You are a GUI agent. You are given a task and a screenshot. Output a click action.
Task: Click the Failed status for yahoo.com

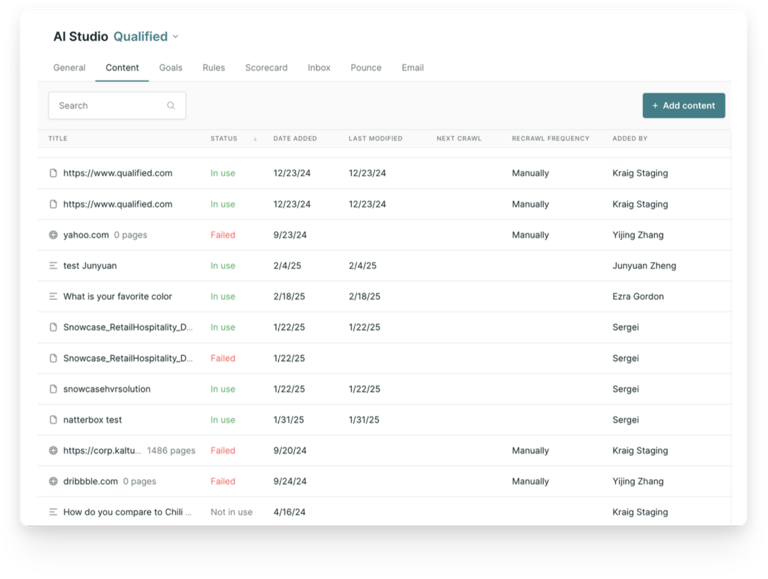(223, 235)
